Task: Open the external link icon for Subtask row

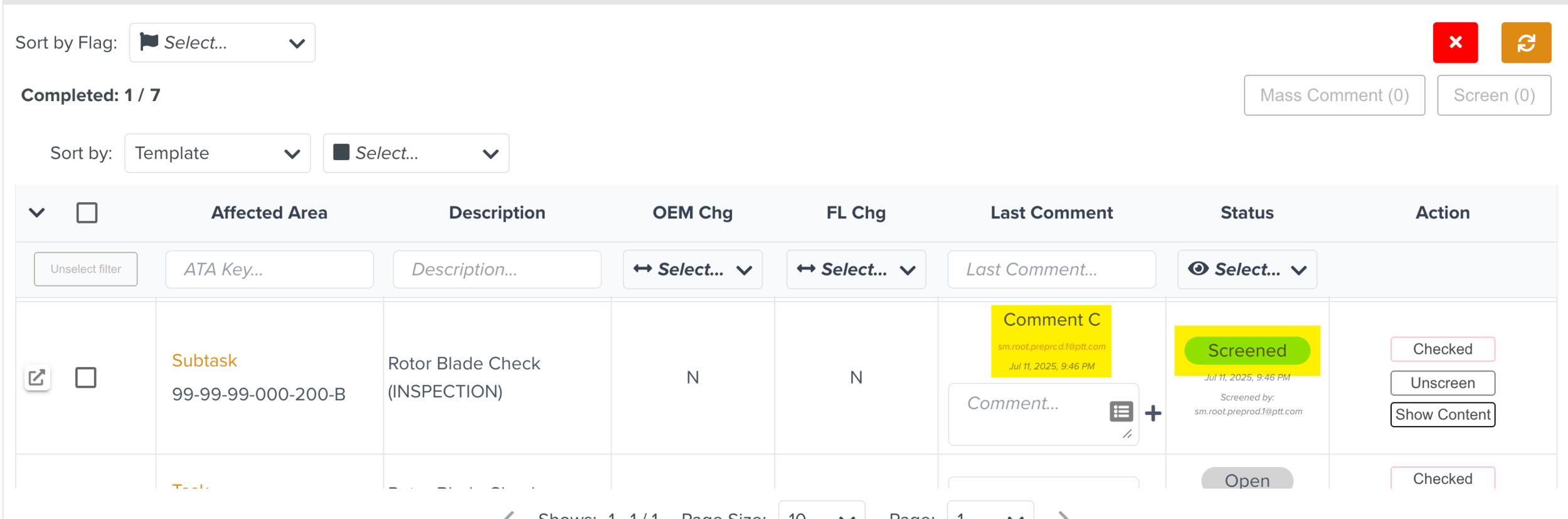Action: [37, 378]
